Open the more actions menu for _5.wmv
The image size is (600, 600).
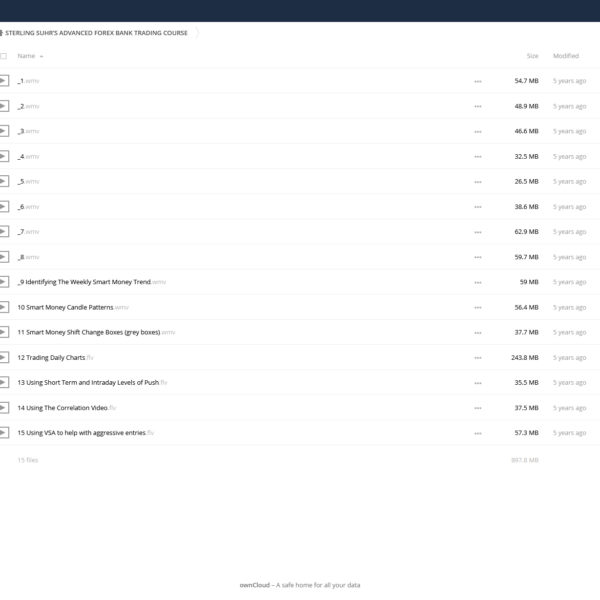coord(478,182)
